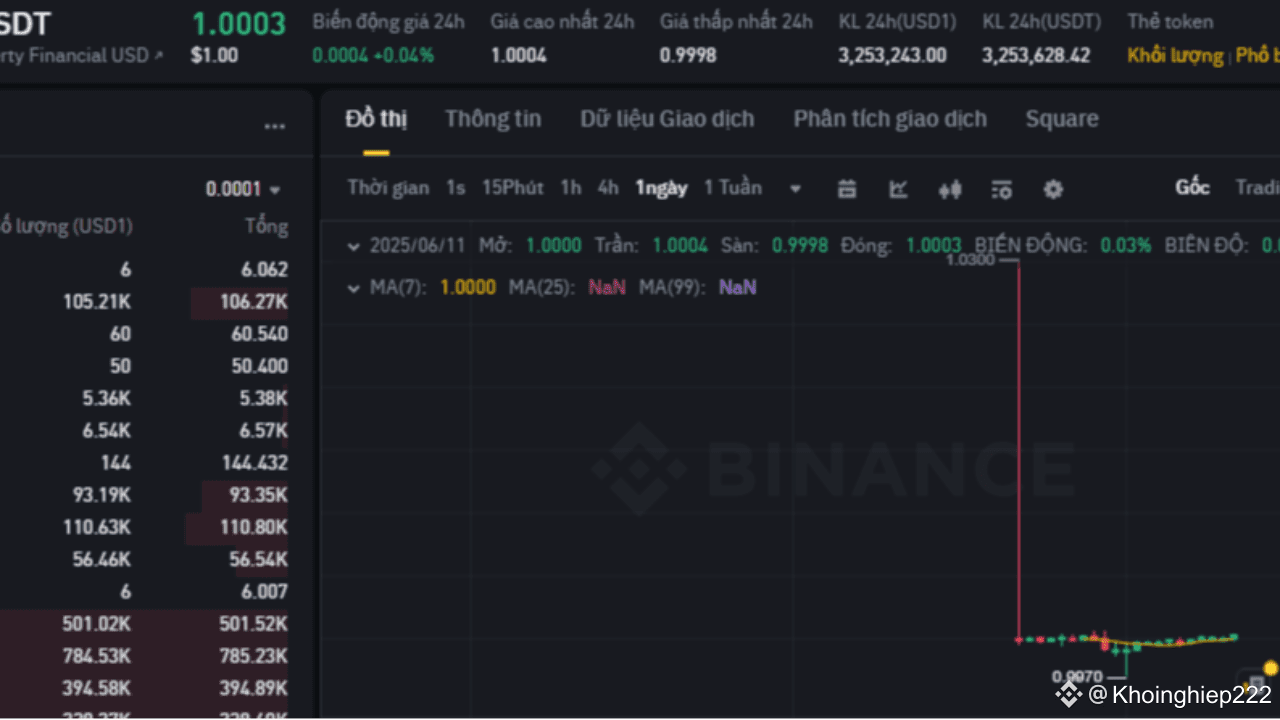Click the 24h change value 0.0004 +0.04%
This screenshot has width=1280, height=720.
[x=373, y=56]
